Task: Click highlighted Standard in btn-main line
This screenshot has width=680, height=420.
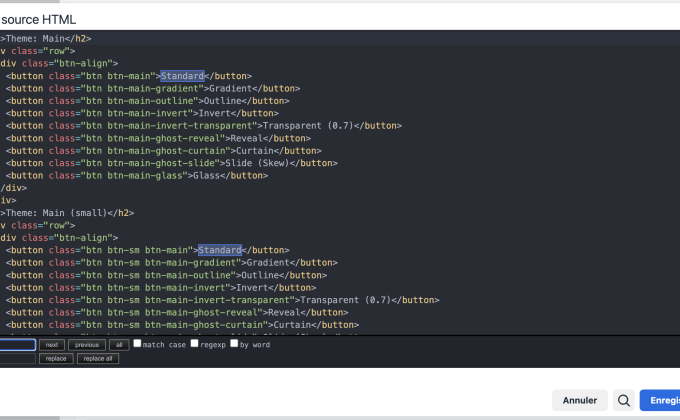Action: pos(182,76)
